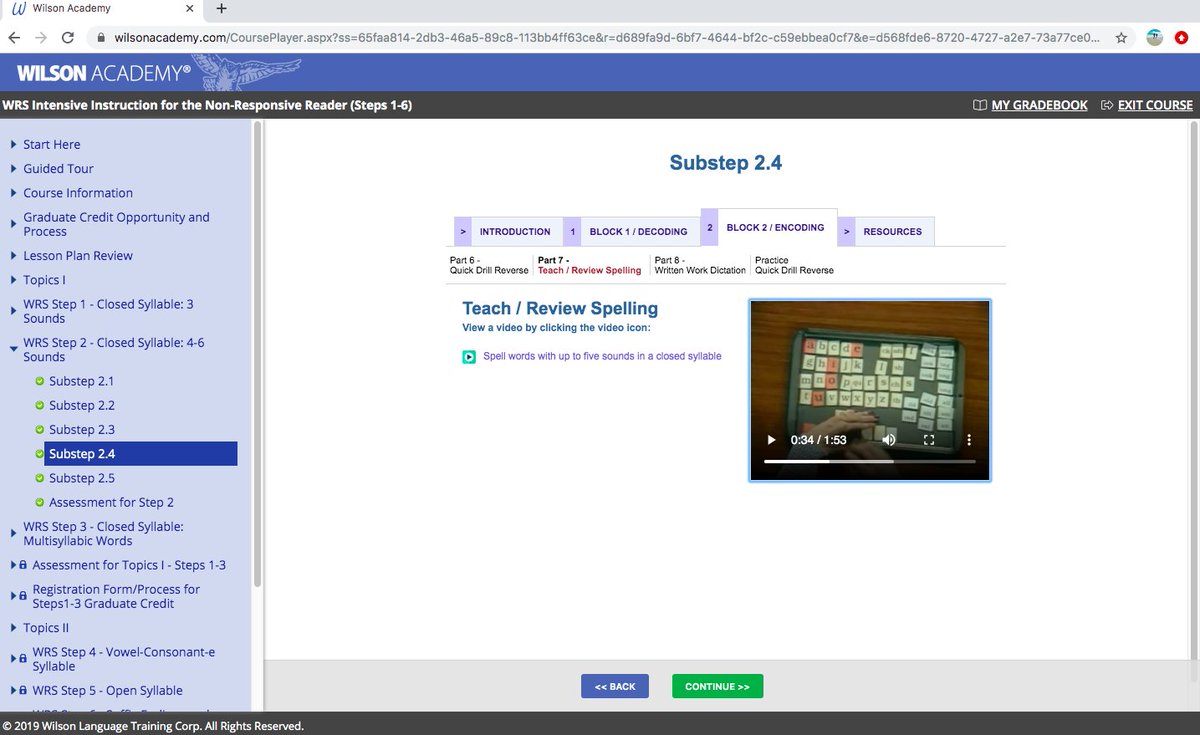This screenshot has width=1200, height=735.
Task: Click the profile avatar icon in toolbar
Action: click(1155, 38)
